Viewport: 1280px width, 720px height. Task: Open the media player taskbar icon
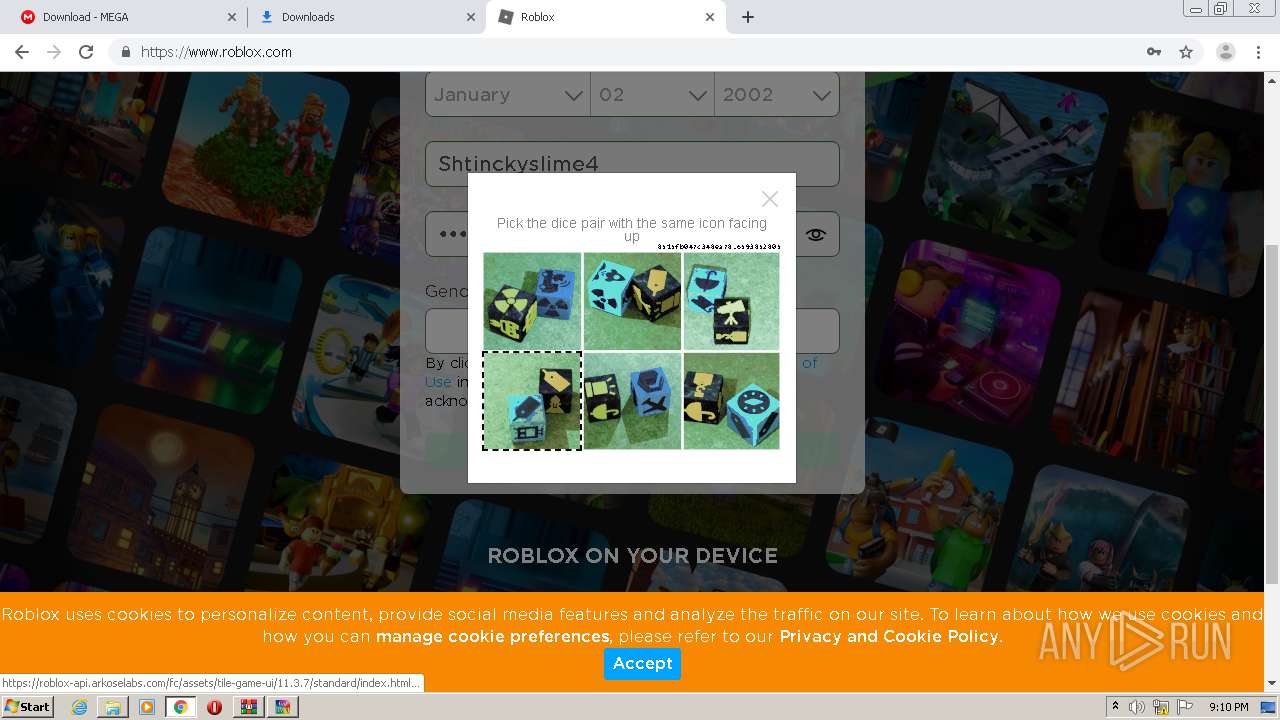147,707
